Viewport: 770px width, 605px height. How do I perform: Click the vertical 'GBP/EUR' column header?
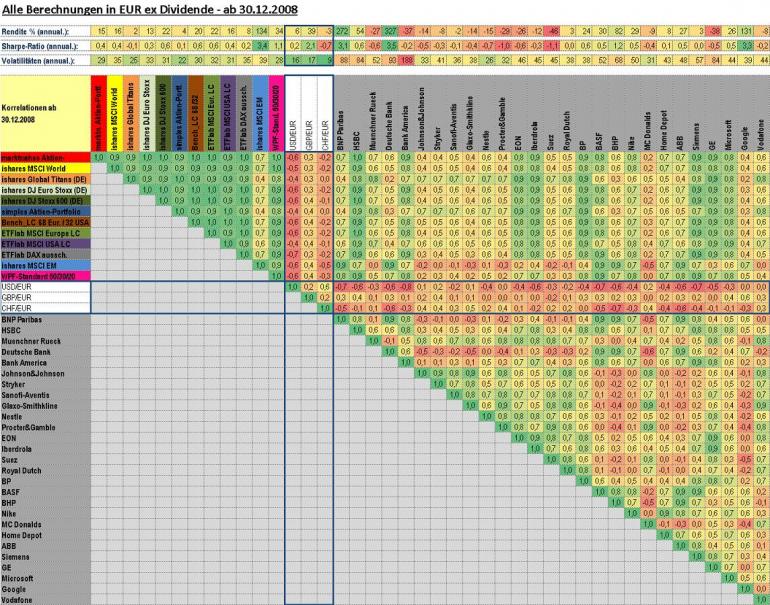pyautogui.click(x=309, y=113)
